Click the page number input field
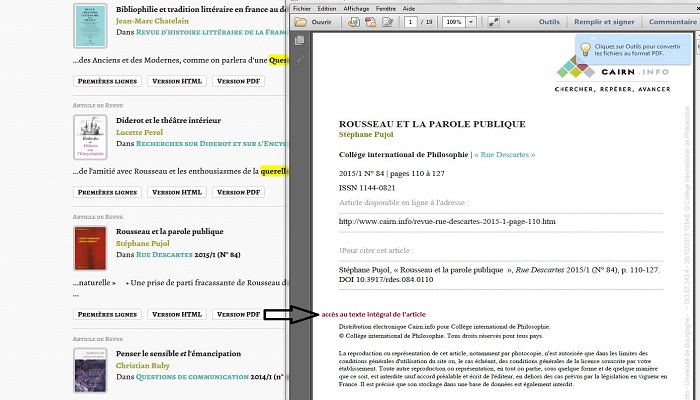Image resolution: width=700 pixels, height=400 pixels. 410,21
